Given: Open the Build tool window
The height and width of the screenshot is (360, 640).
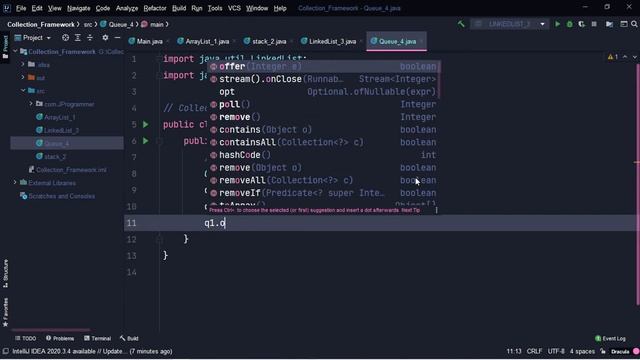Looking at the screenshot, I should (x=129, y=338).
